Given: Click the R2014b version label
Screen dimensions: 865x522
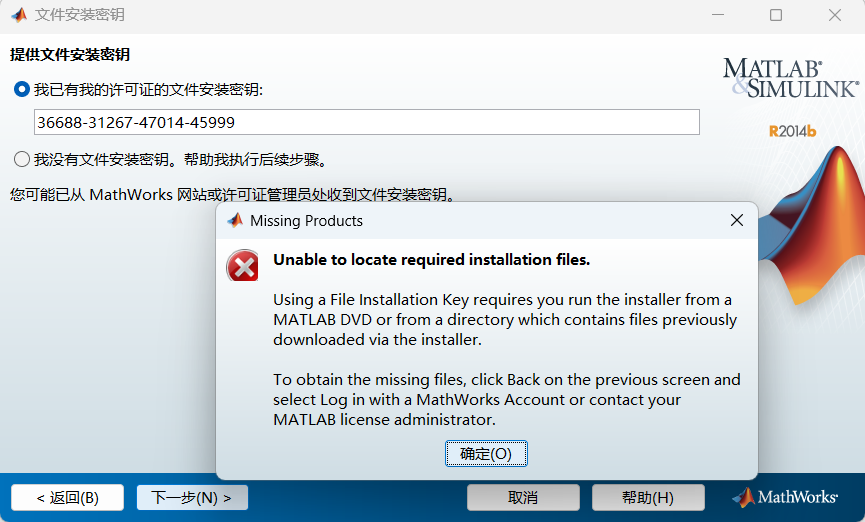Looking at the screenshot, I should 792,131.
